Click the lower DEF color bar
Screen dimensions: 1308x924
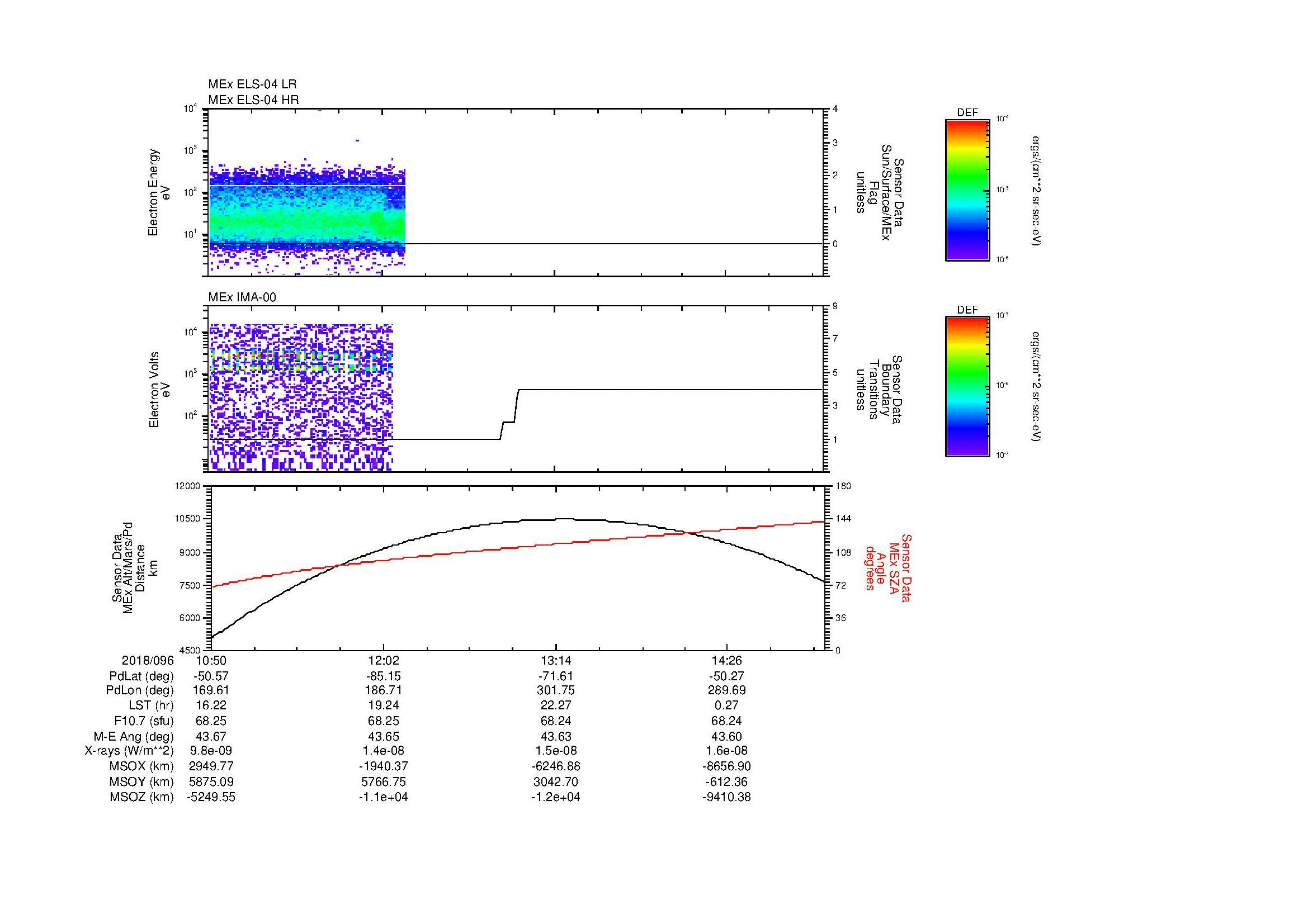(x=967, y=387)
